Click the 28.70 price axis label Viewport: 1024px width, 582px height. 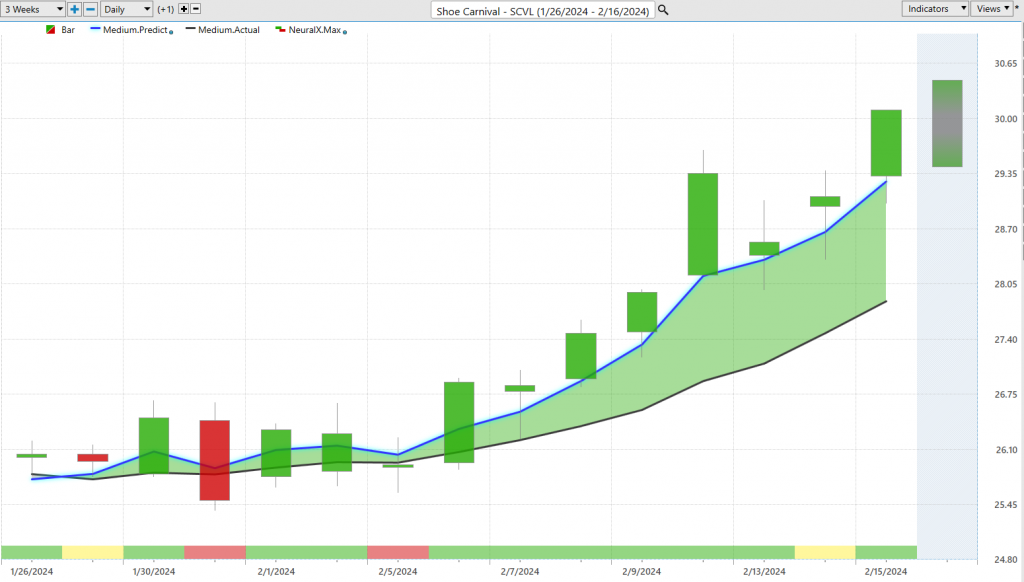tap(1006, 229)
